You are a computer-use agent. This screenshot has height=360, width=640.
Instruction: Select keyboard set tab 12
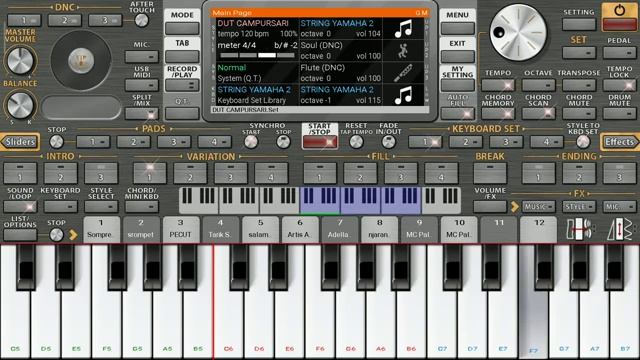click(538, 229)
